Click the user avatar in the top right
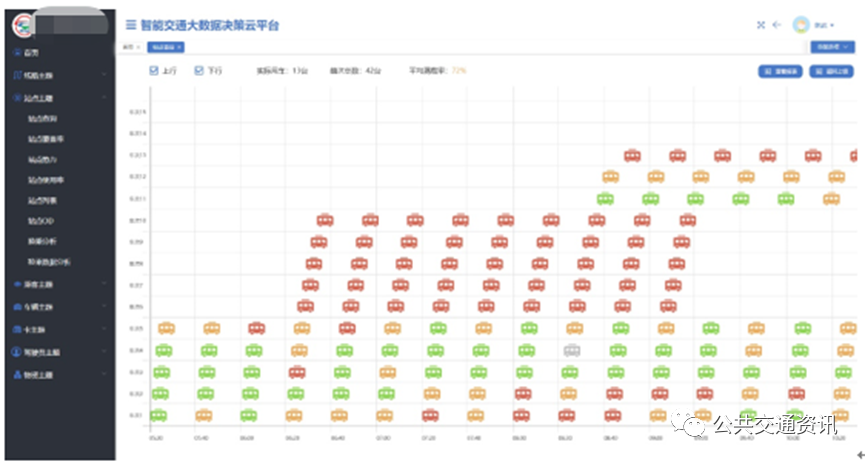This screenshot has height=462, width=865. click(x=801, y=25)
